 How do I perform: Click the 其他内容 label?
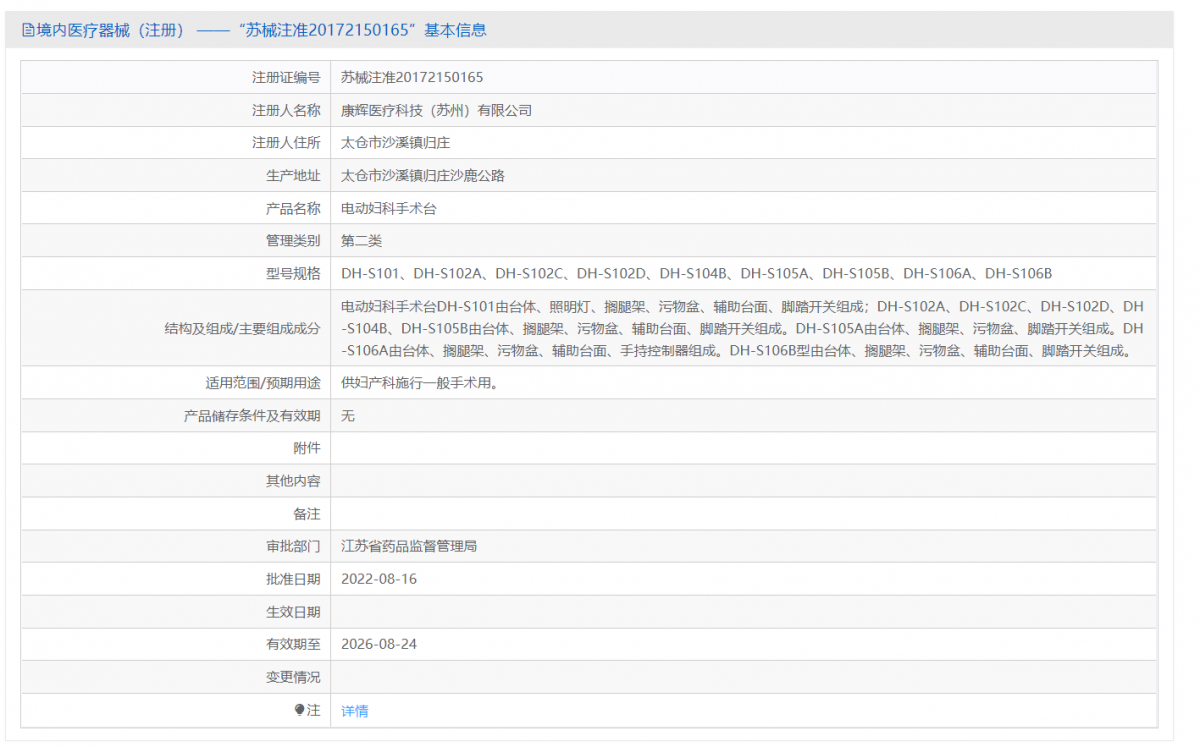(x=293, y=481)
